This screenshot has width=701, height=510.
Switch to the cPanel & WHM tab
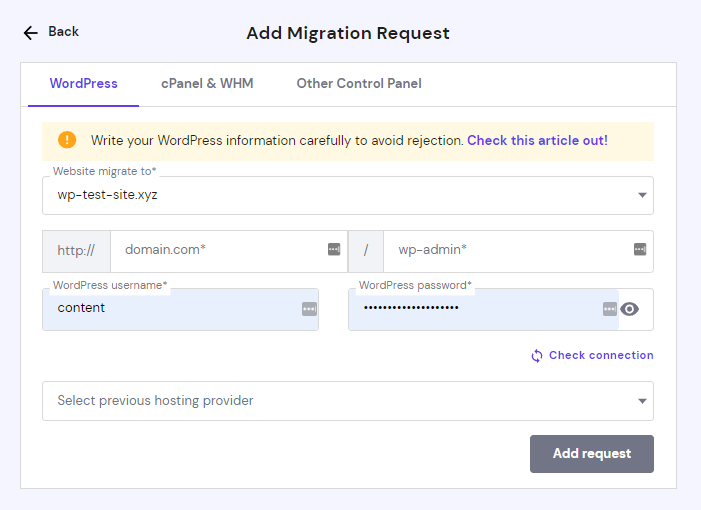pos(207,84)
